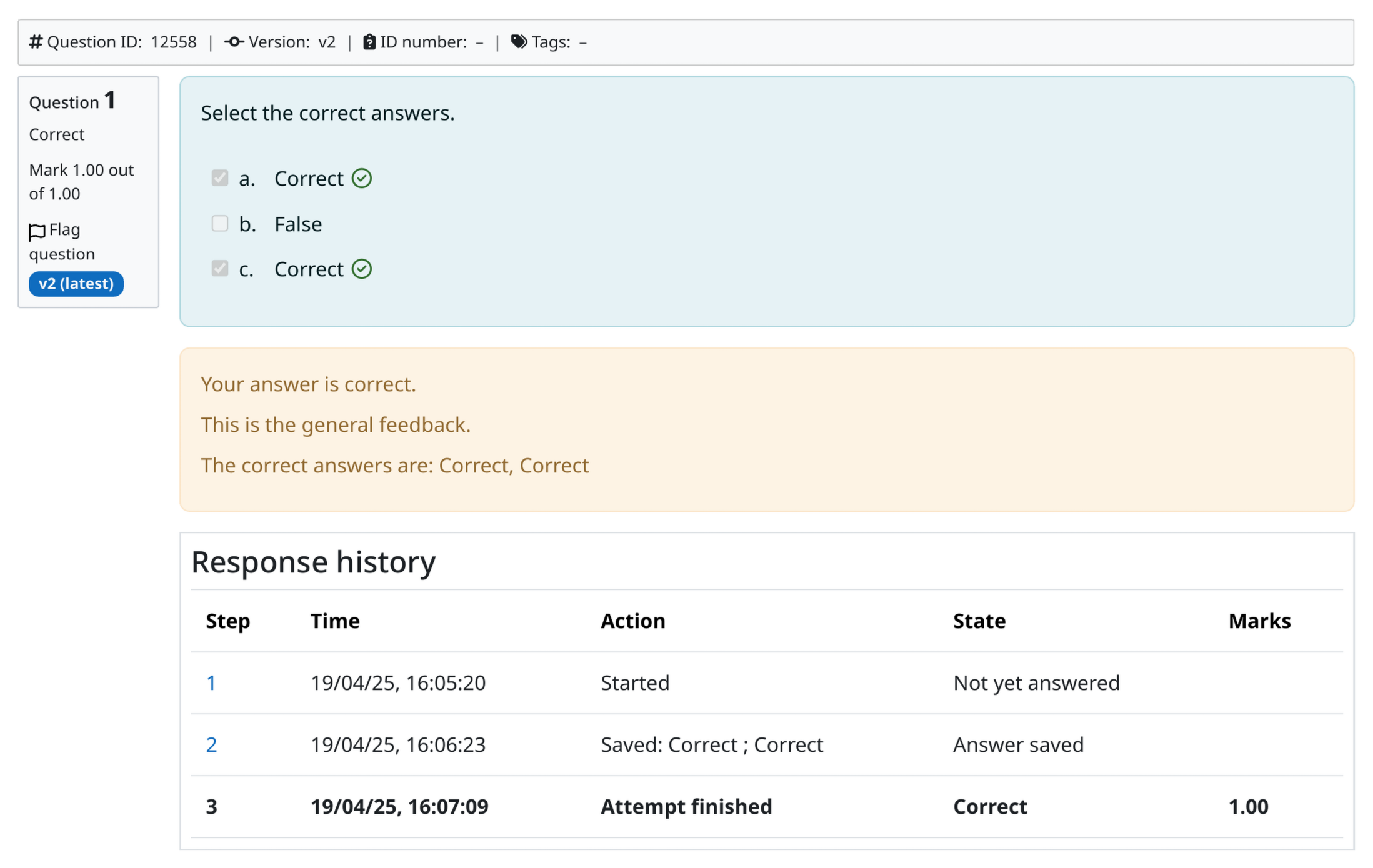Screen dimensions: 1373x868
Task: Click the Marks column header
Action: (1259, 621)
